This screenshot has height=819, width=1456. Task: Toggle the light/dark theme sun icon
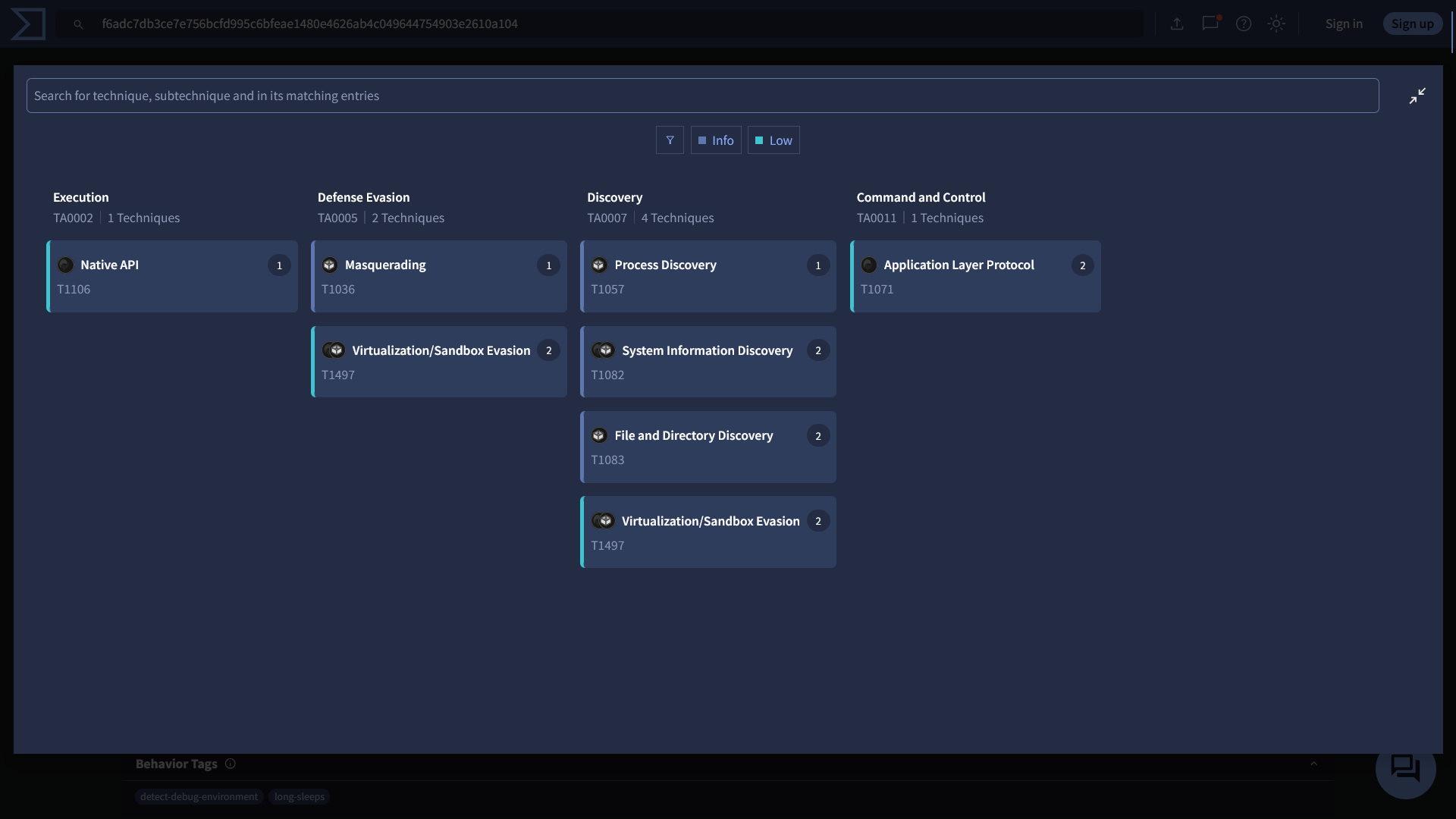[1276, 24]
